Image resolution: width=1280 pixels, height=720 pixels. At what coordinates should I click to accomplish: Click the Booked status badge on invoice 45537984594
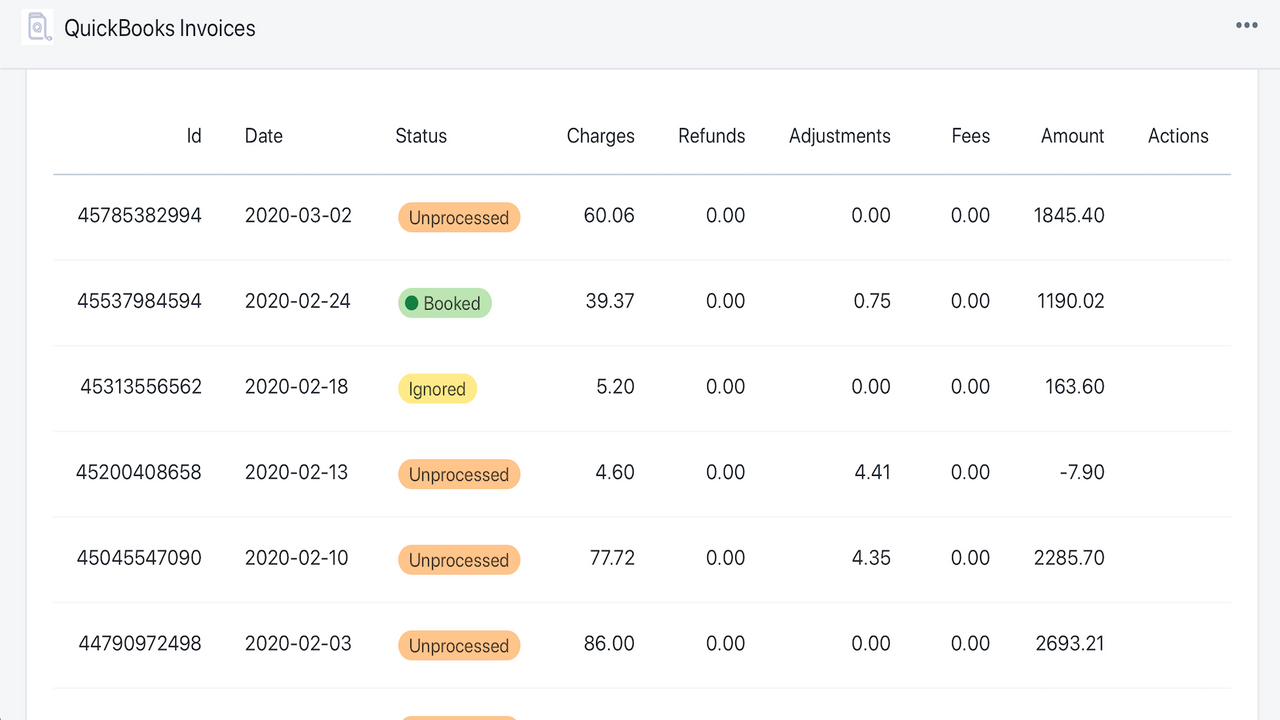(444, 303)
